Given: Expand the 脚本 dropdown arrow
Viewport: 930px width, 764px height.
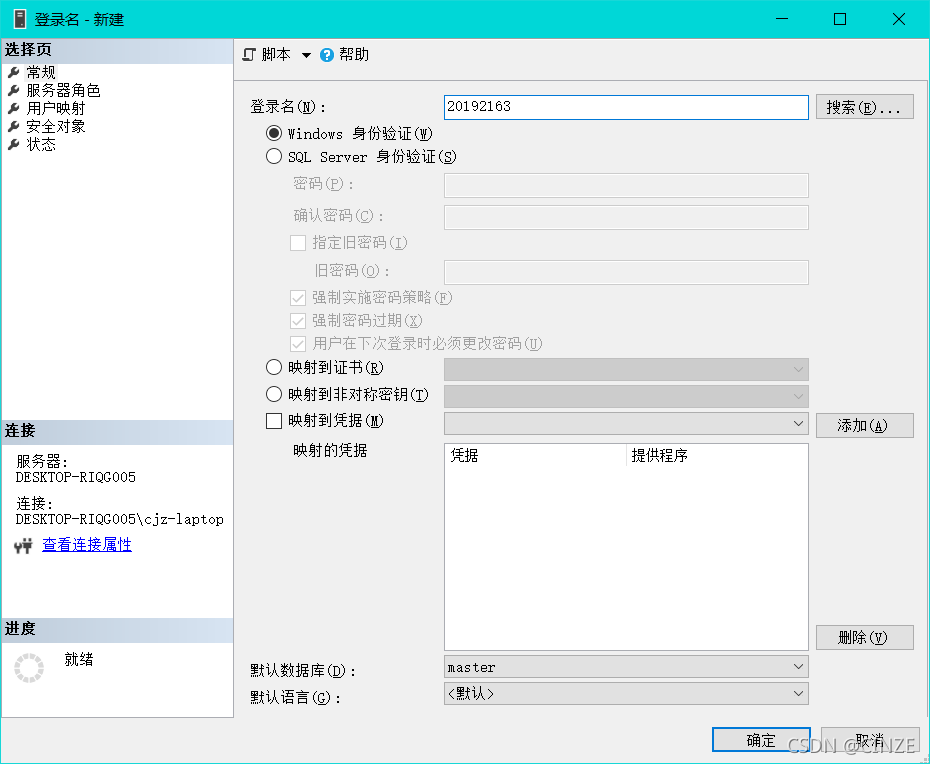Looking at the screenshot, I should tap(306, 55).
